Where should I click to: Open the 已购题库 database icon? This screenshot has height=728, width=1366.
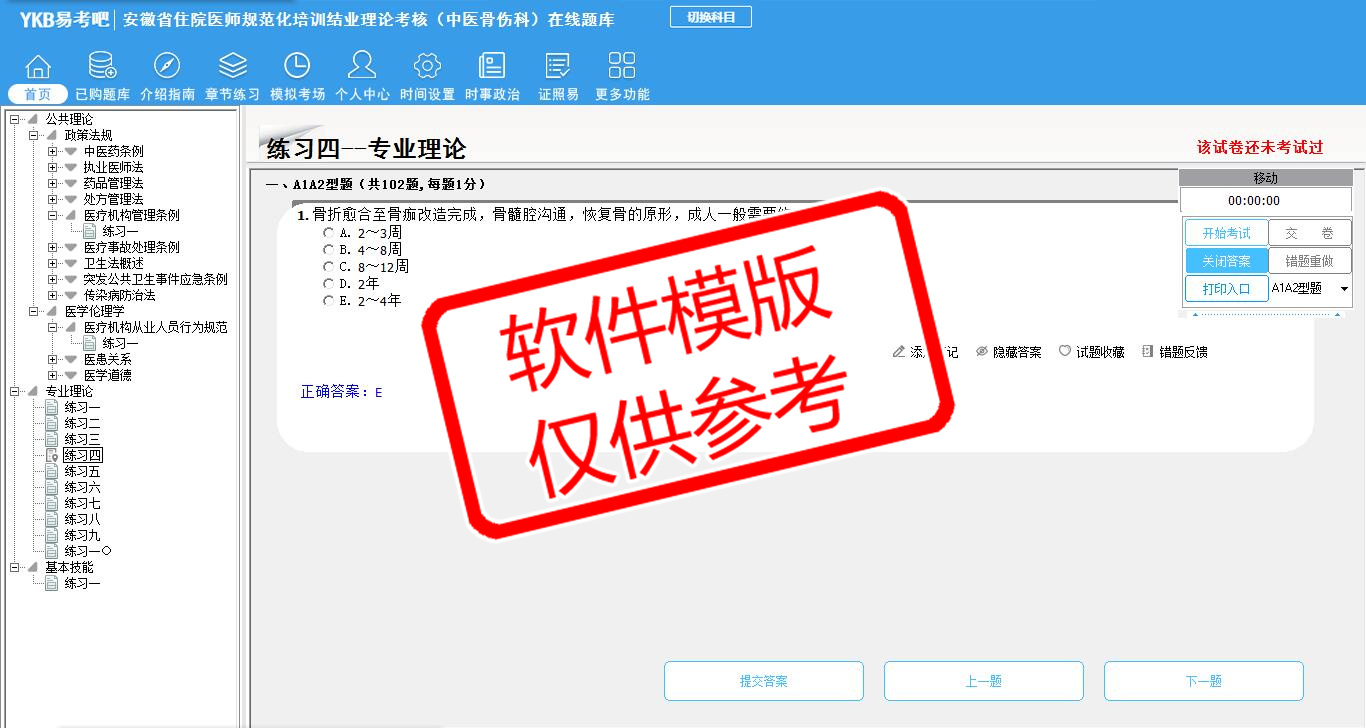pos(102,67)
